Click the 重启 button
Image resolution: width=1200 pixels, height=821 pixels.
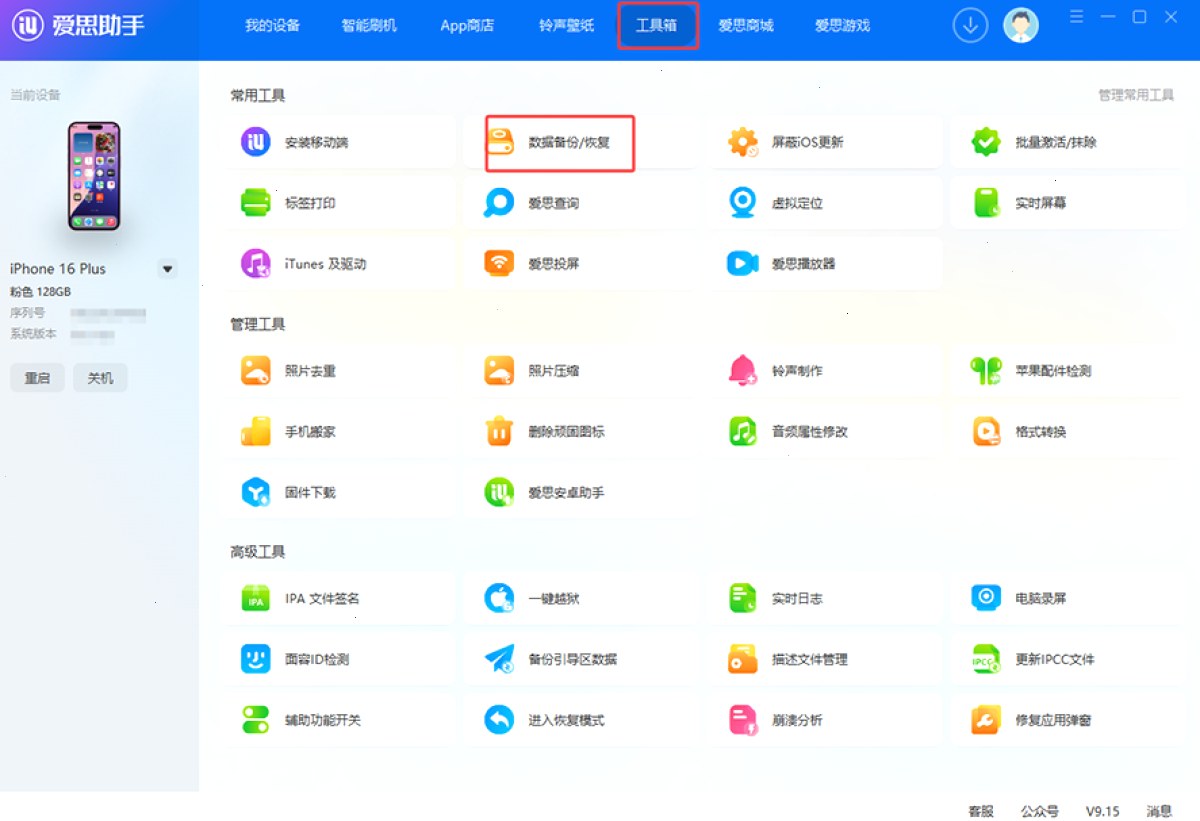(37, 378)
